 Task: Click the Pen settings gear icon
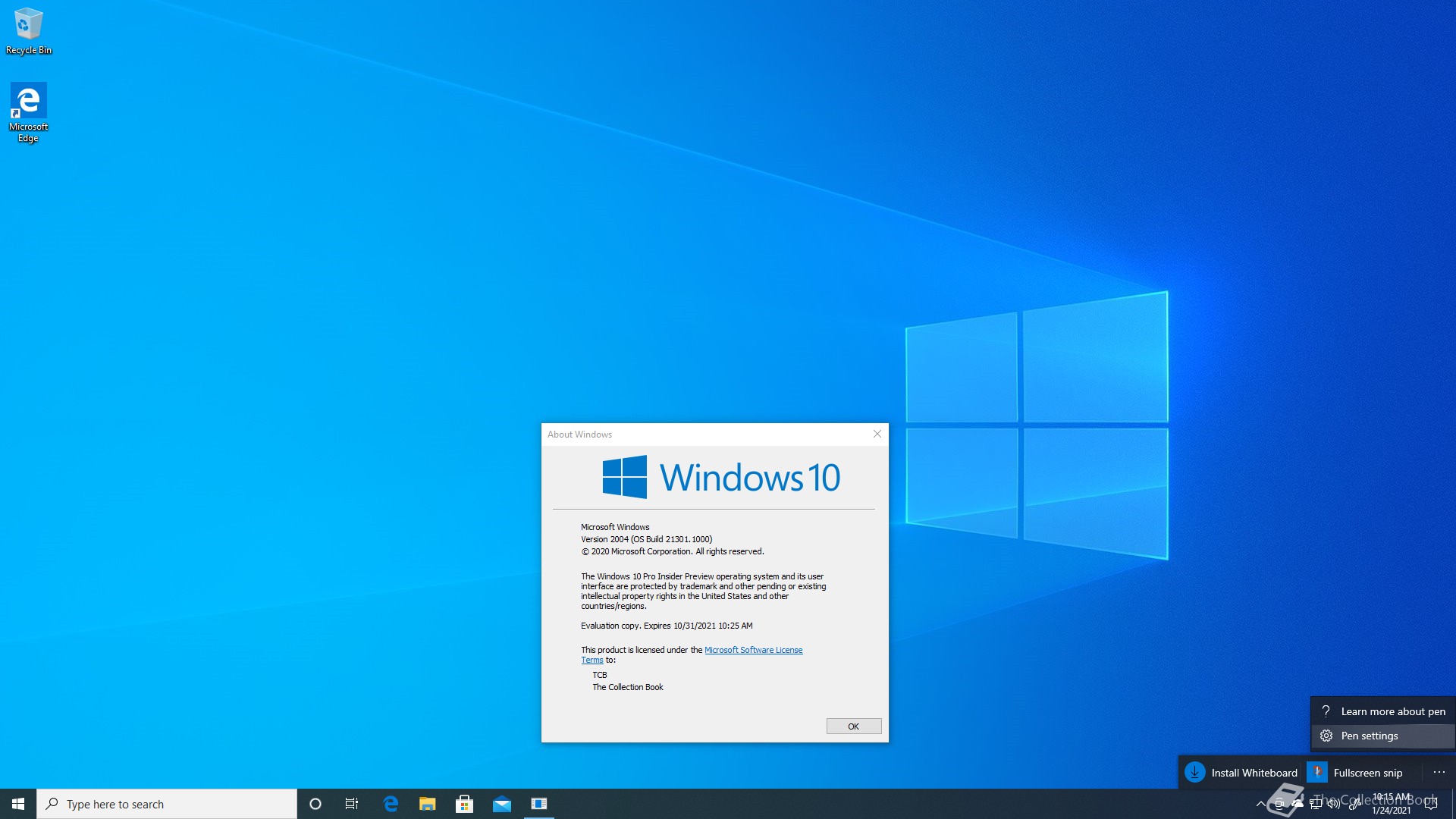[x=1326, y=736]
